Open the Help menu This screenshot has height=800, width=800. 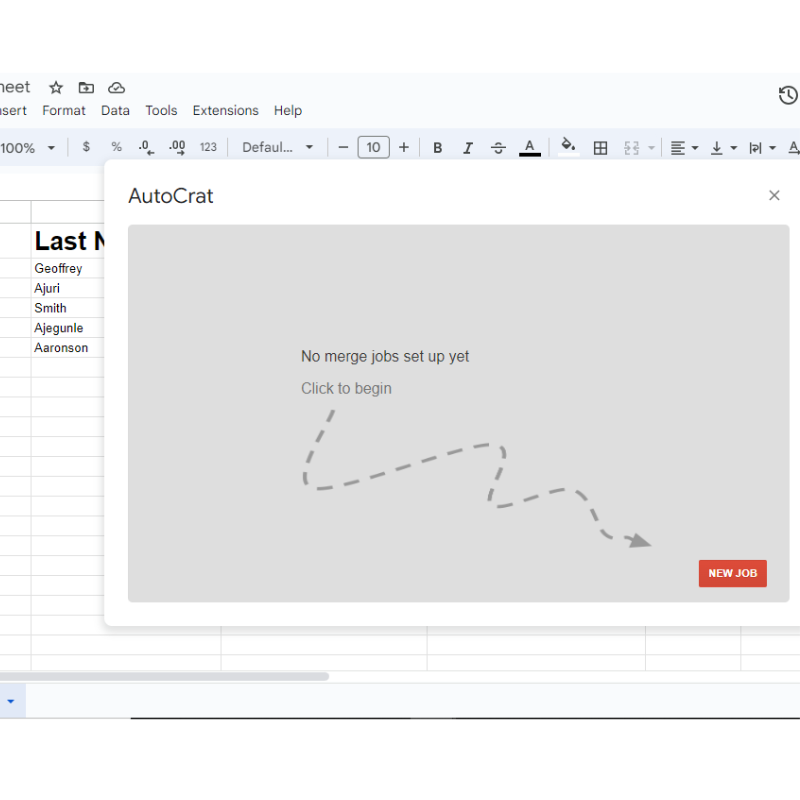tap(288, 111)
